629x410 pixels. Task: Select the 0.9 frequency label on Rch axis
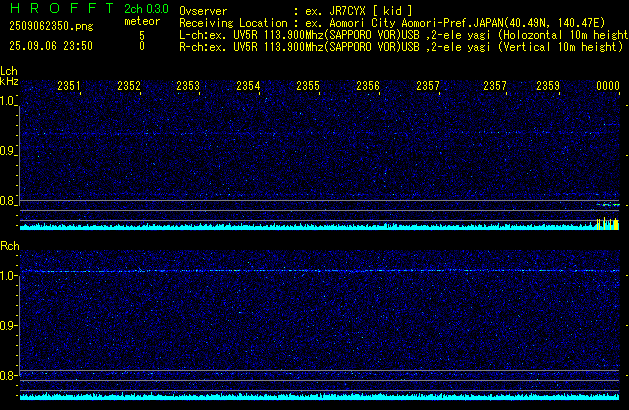click(x=7, y=326)
